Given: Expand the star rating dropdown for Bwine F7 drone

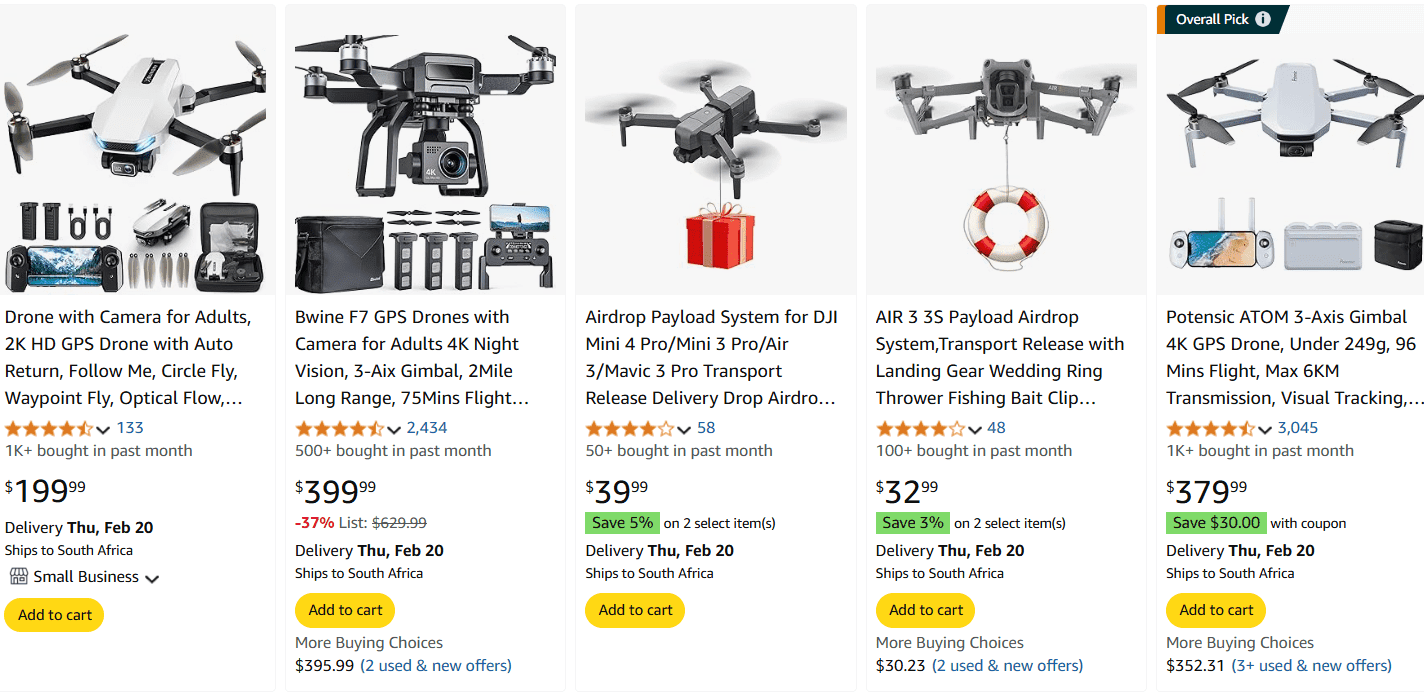Looking at the screenshot, I should pos(392,427).
